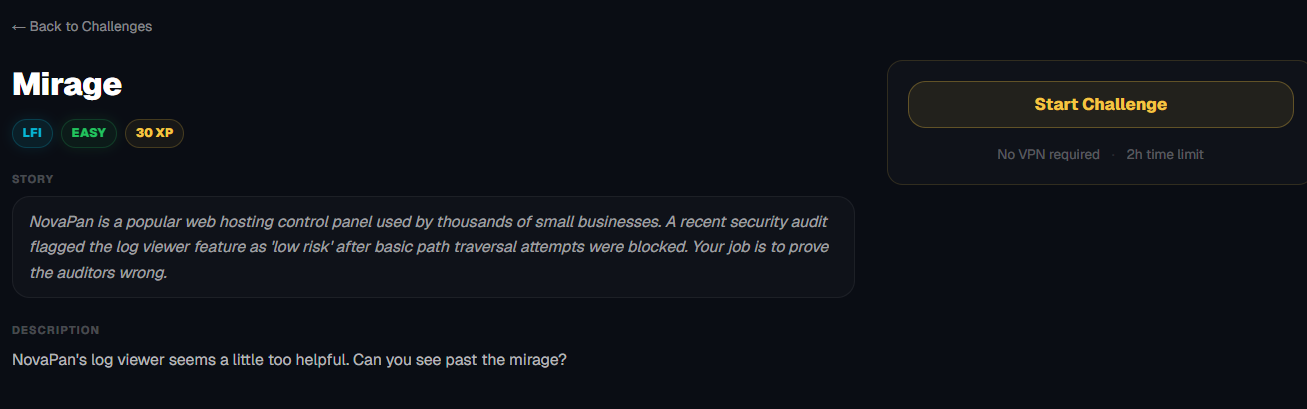Go back to Challenges page
Image resolution: width=1307 pixels, height=409 pixels.
pyautogui.click(x=90, y=27)
